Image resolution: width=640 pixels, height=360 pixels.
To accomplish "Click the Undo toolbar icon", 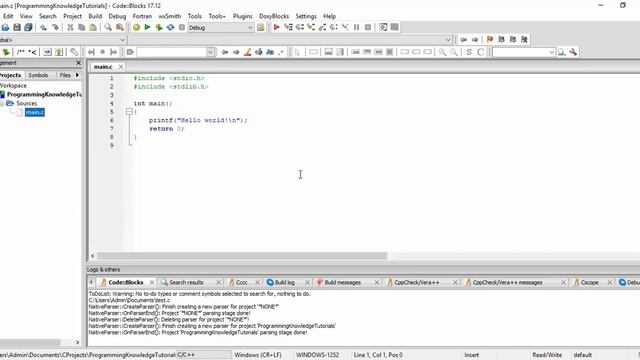I will 43,27.
